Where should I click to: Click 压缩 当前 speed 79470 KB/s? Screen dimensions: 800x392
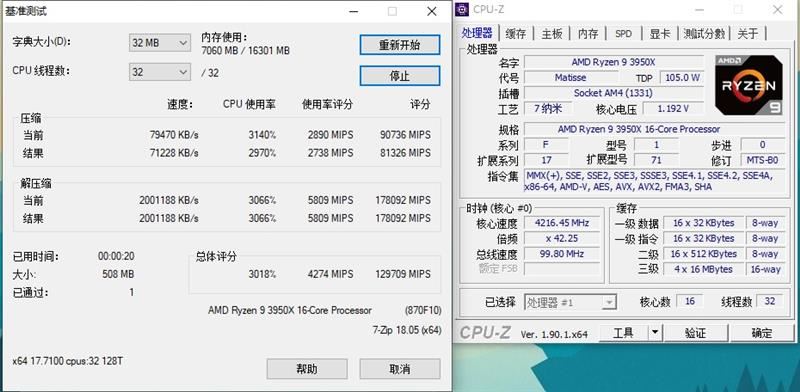click(174, 135)
